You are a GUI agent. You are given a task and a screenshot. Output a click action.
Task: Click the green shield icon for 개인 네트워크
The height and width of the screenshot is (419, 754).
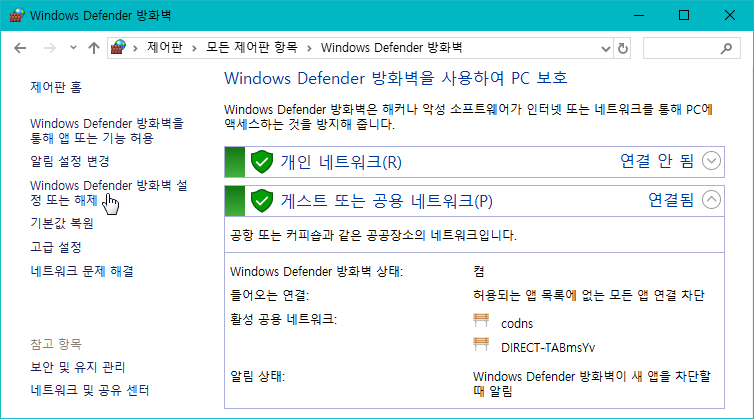(262, 162)
